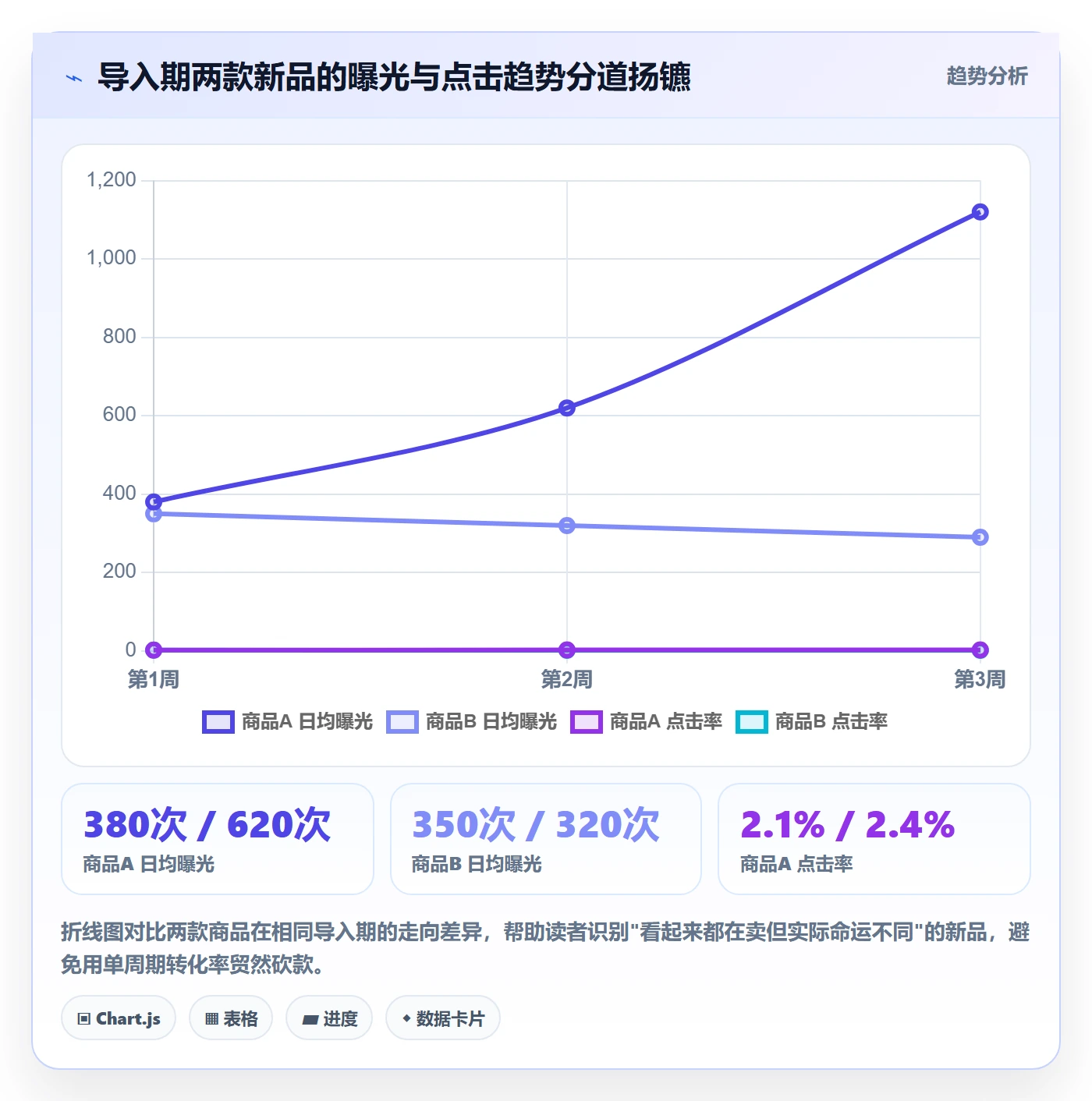The image size is (1092, 1101).
Task: Toggle 商品A 日均曝光 legend swatch
Action: [x=218, y=722]
